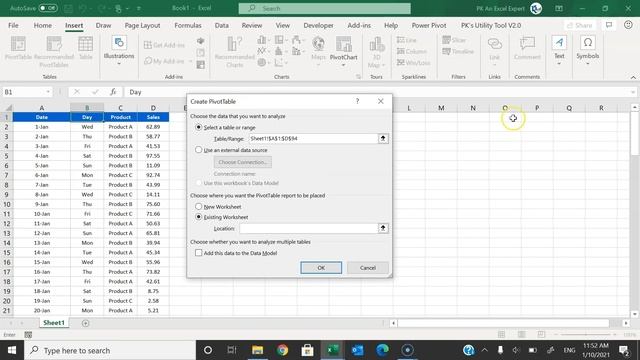This screenshot has height=360, width=640.
Task: Open Outlook from the taskbar
Action: pyautogui.click(x=358, y=350)
